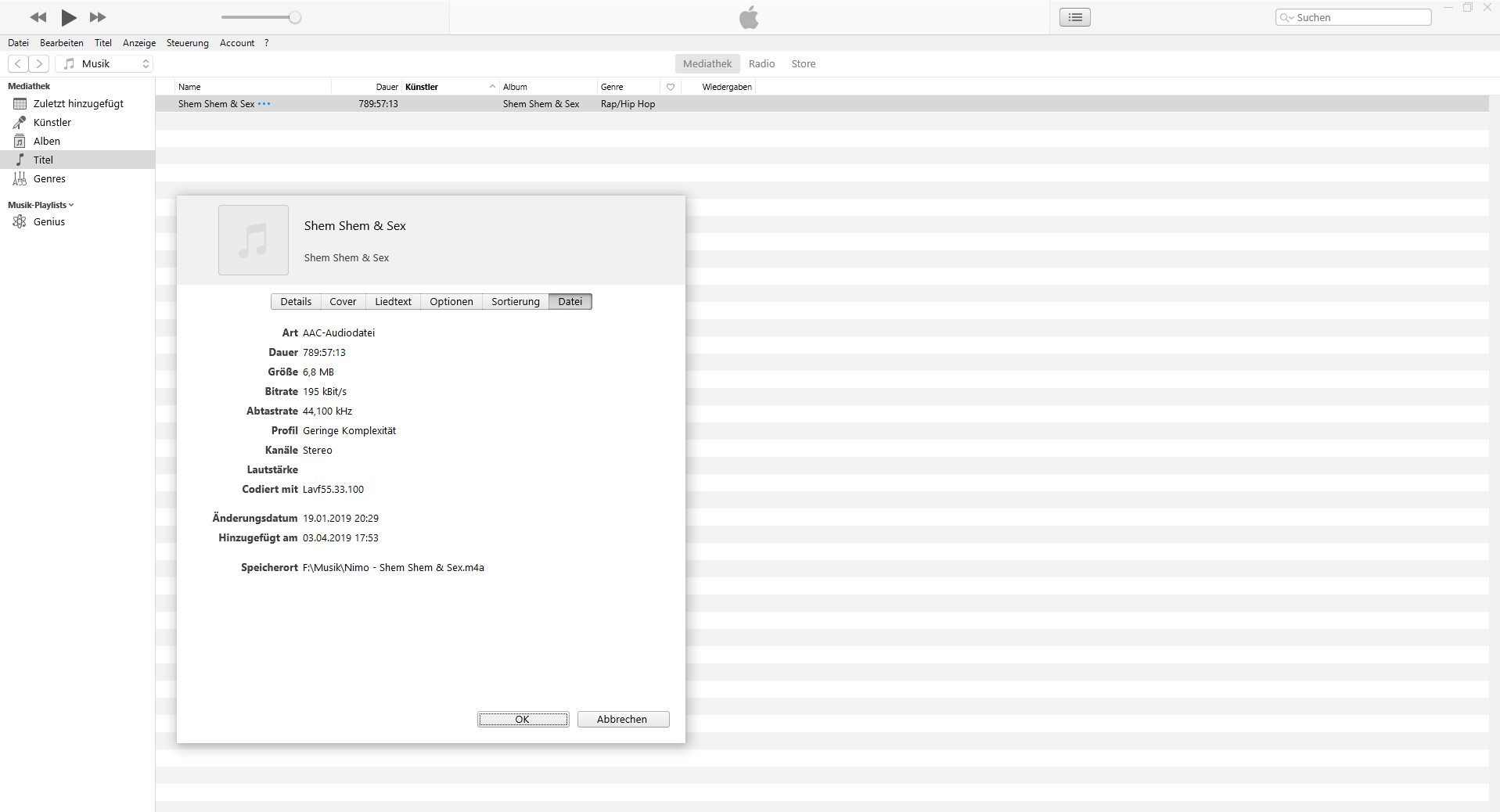Screen dimensions: 1500x812
Task: Open Künstler in the sidebar
Action: [77, 122]
